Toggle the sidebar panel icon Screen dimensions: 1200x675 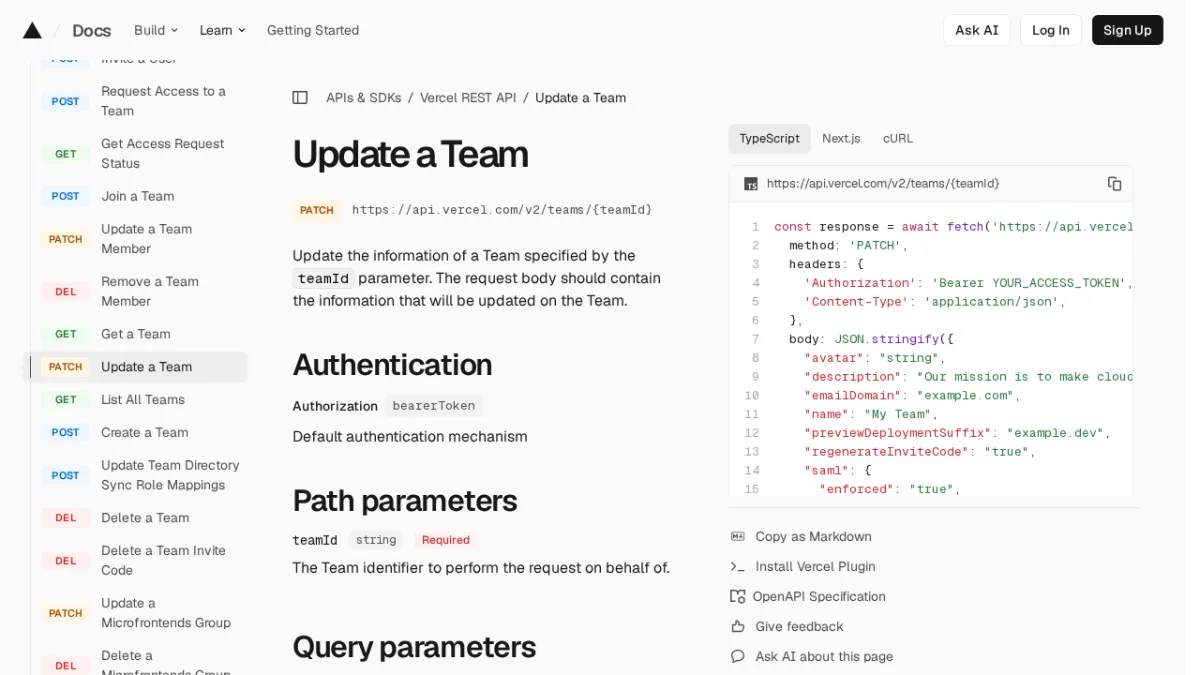coord(300,98)
